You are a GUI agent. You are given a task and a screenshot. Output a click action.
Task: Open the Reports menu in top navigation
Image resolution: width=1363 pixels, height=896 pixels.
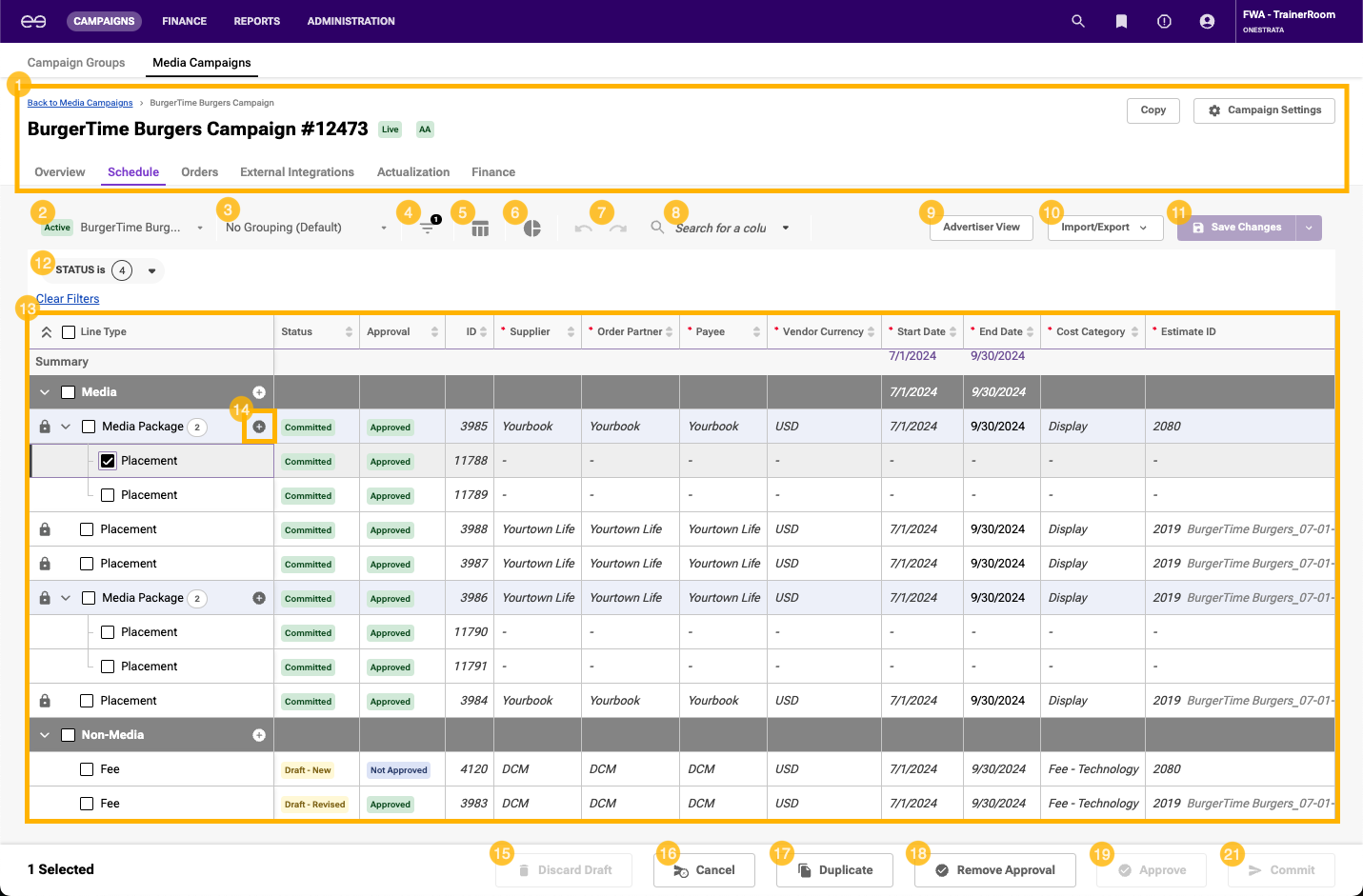pyautogui.click(x=256, y=21)
